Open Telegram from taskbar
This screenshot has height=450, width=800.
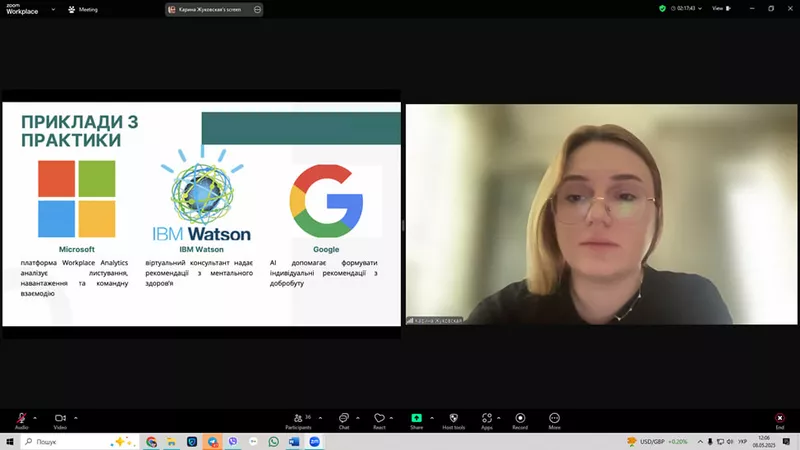click(x=212, y=442)
